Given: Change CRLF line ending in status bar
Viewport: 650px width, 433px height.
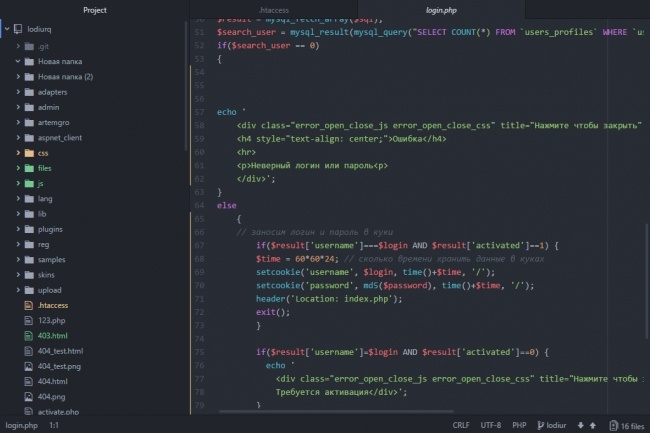Looking at the screenshot, I should 461,424.
